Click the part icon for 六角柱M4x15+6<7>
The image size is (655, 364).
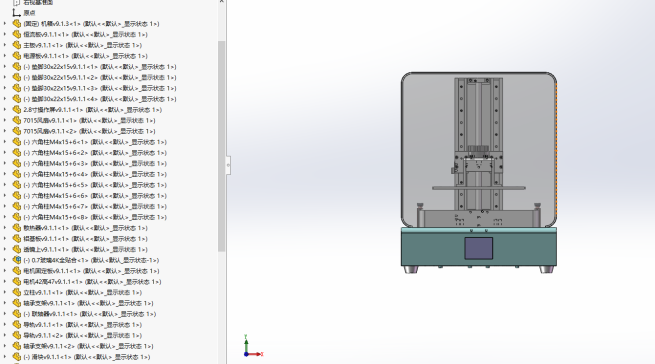click(17, 206)
